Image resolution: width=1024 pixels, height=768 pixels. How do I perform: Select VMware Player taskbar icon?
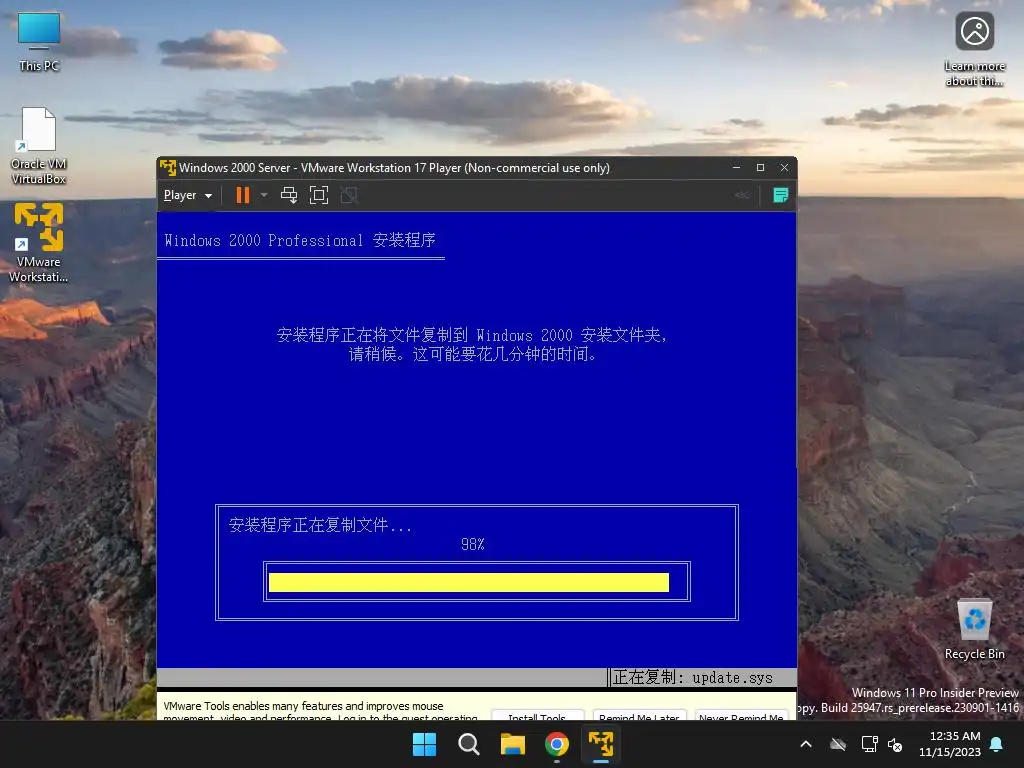(601, 744)
